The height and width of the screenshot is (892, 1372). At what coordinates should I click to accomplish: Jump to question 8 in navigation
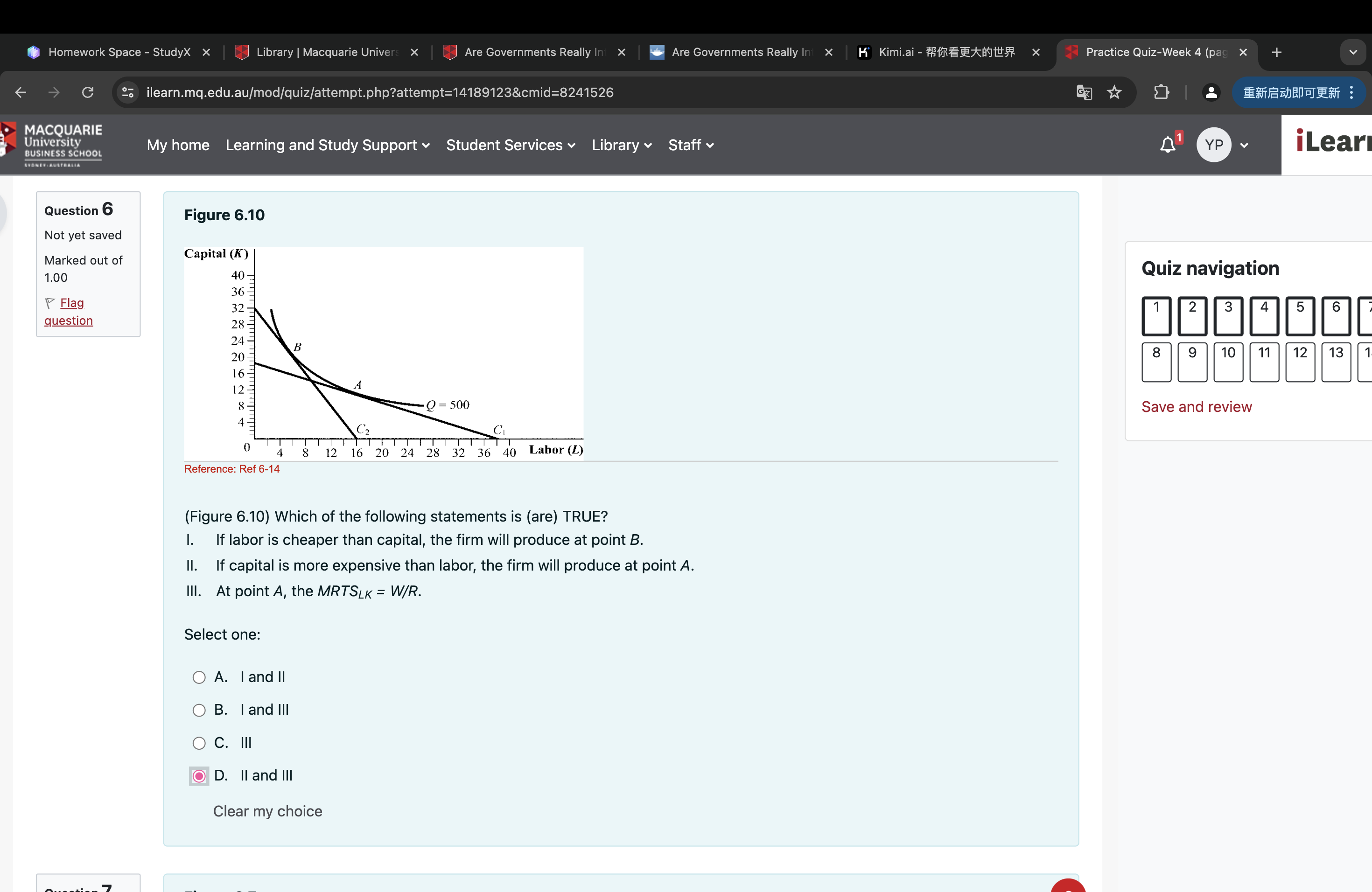(1156, 362)
